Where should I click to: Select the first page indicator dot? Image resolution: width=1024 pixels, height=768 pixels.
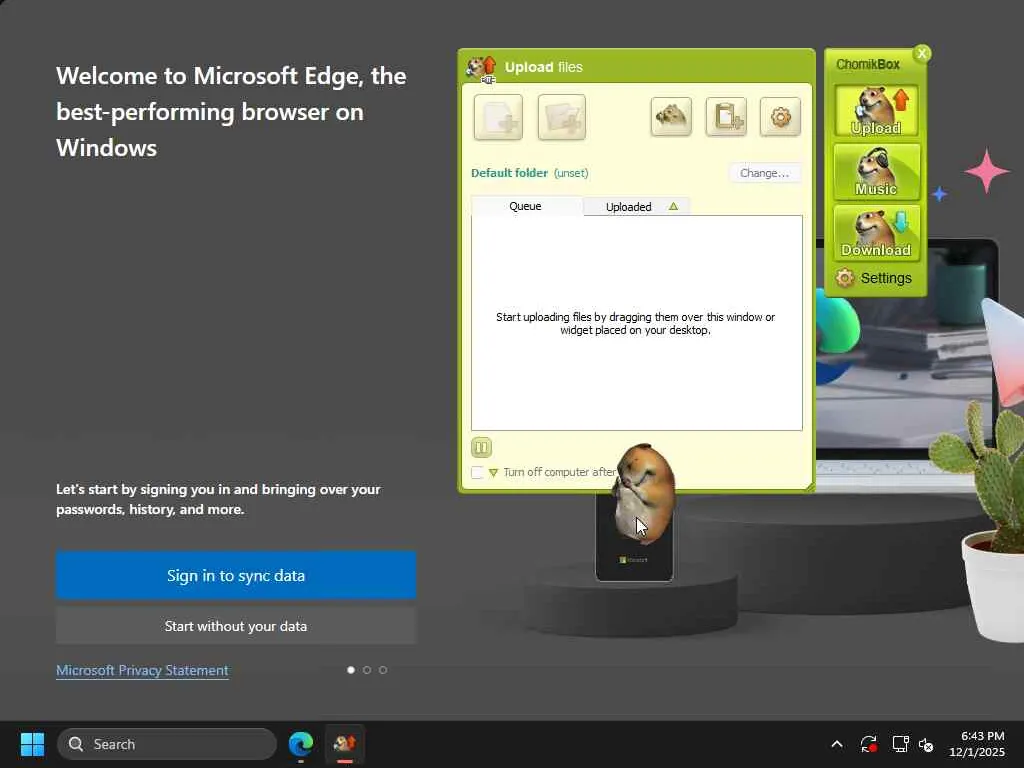[x=351, y=670]
